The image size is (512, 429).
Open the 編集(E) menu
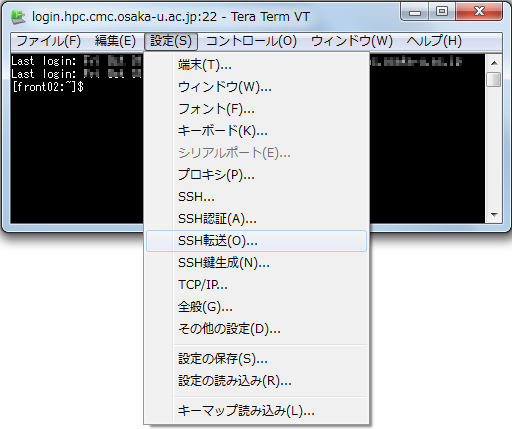pyautogui.click(x=115, y=41)
